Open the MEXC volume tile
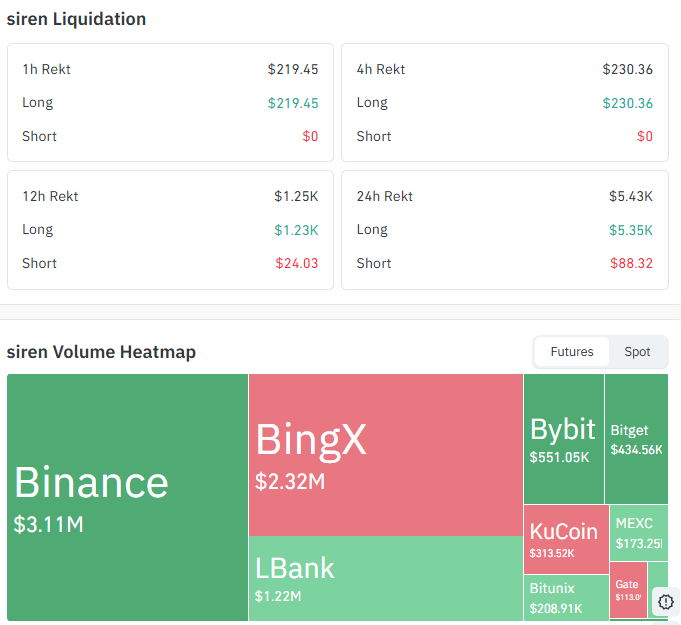 coord(639,533)
